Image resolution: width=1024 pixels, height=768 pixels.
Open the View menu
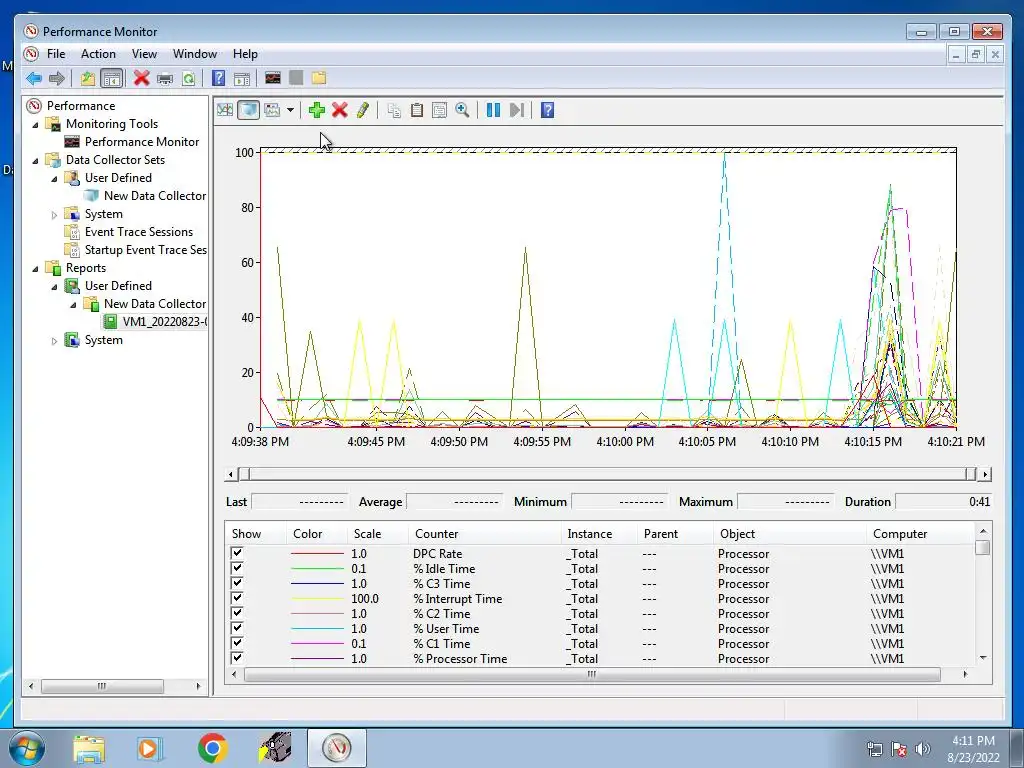pos(144,54)
